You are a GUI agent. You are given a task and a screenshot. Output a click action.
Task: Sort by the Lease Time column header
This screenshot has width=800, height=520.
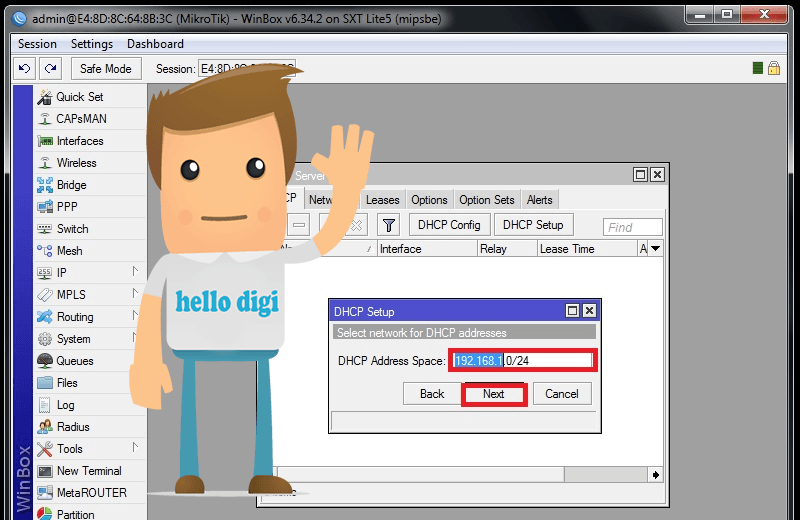click(x=587, y=249)
